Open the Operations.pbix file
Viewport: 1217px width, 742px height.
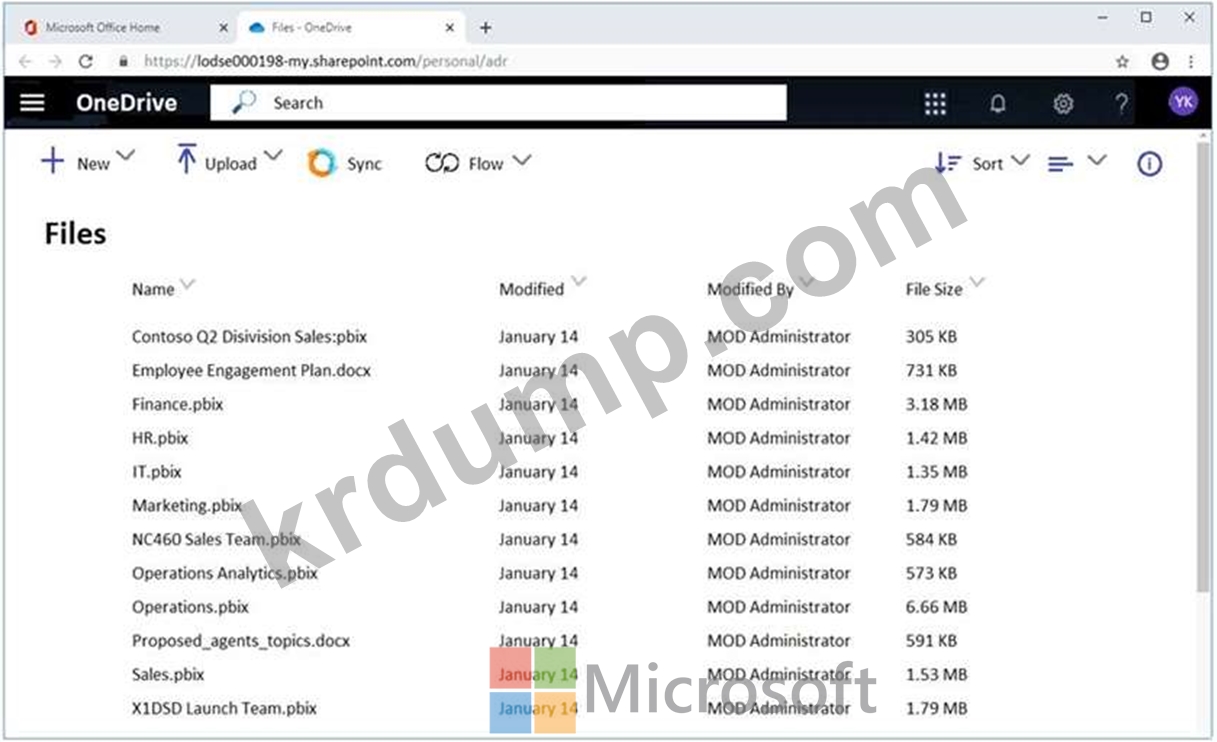(x=190, y=607)
